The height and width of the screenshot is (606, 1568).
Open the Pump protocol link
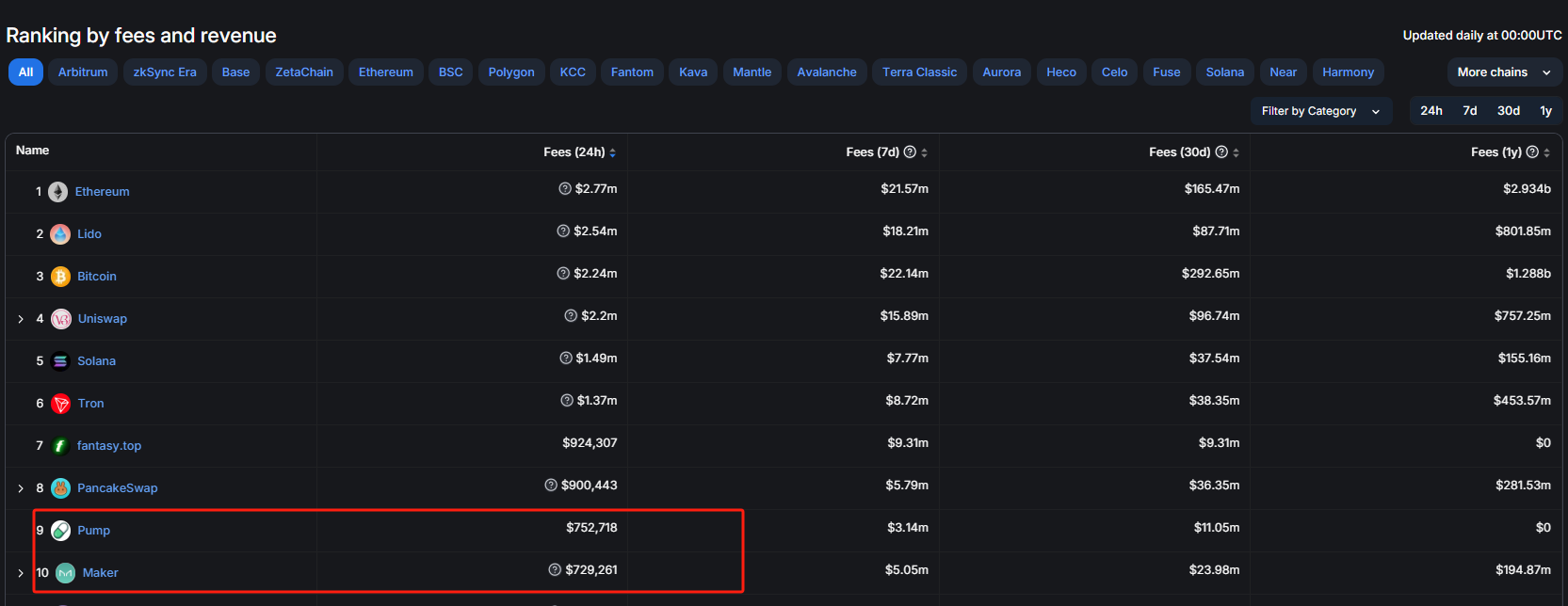[94, 531]
